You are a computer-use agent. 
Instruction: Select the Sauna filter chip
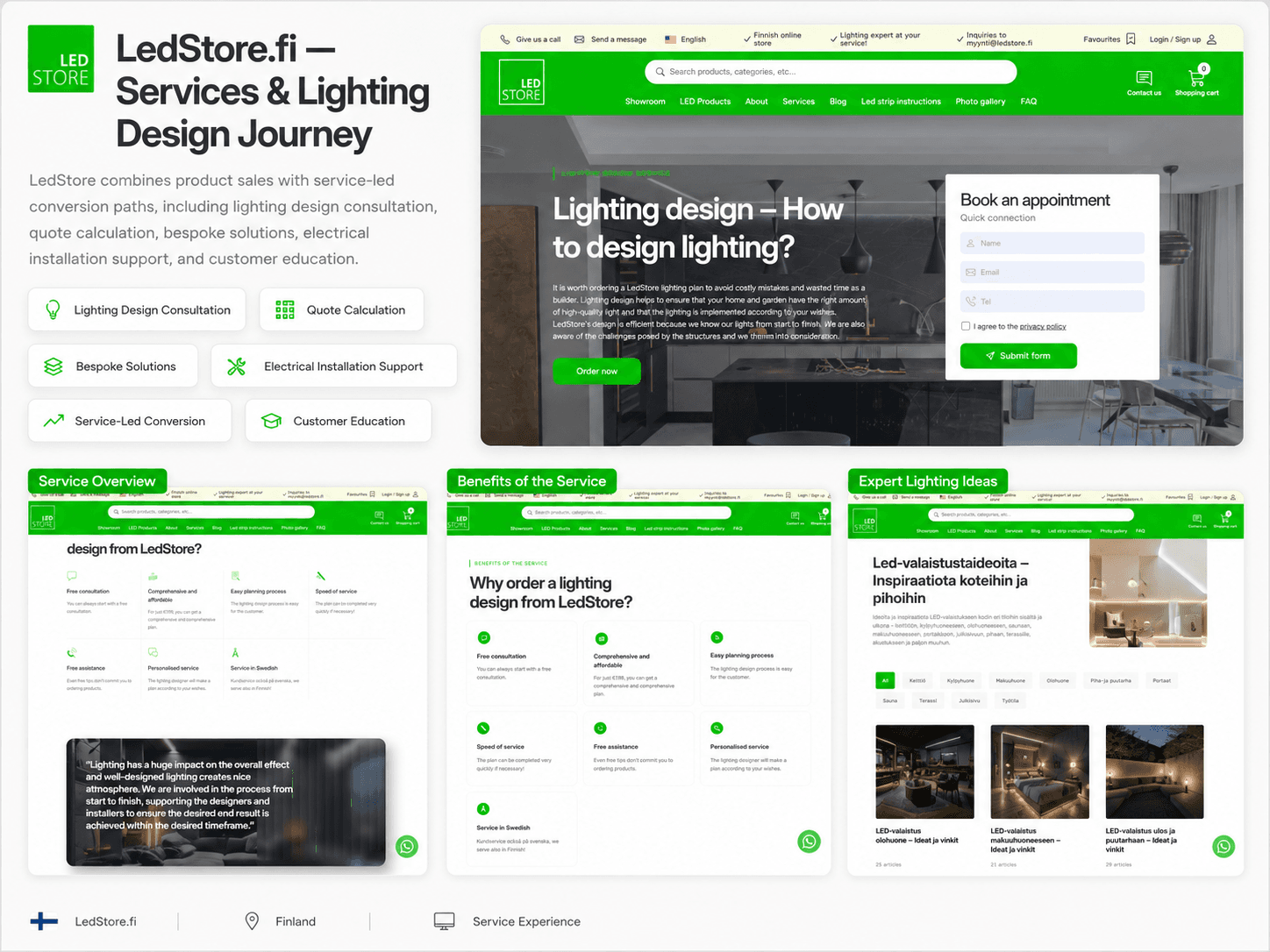pyautogui.click(x=890, y=700)
